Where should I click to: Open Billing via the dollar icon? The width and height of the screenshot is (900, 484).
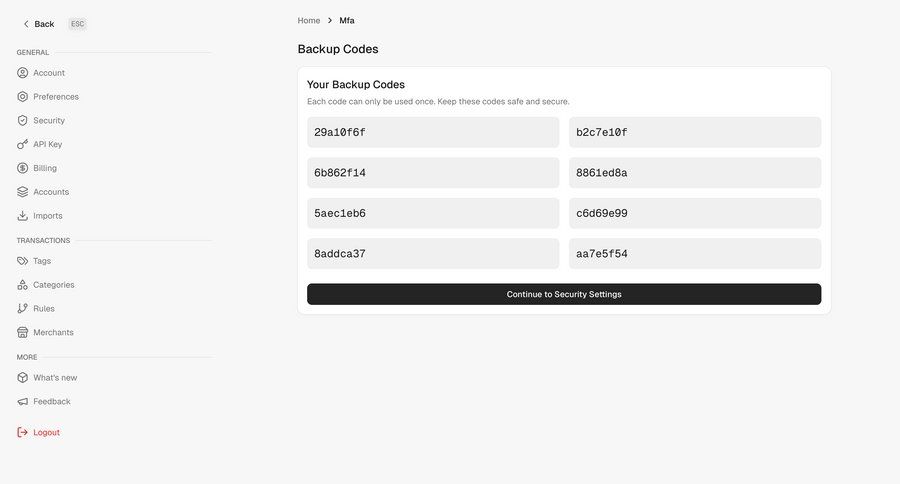point(22,168)
